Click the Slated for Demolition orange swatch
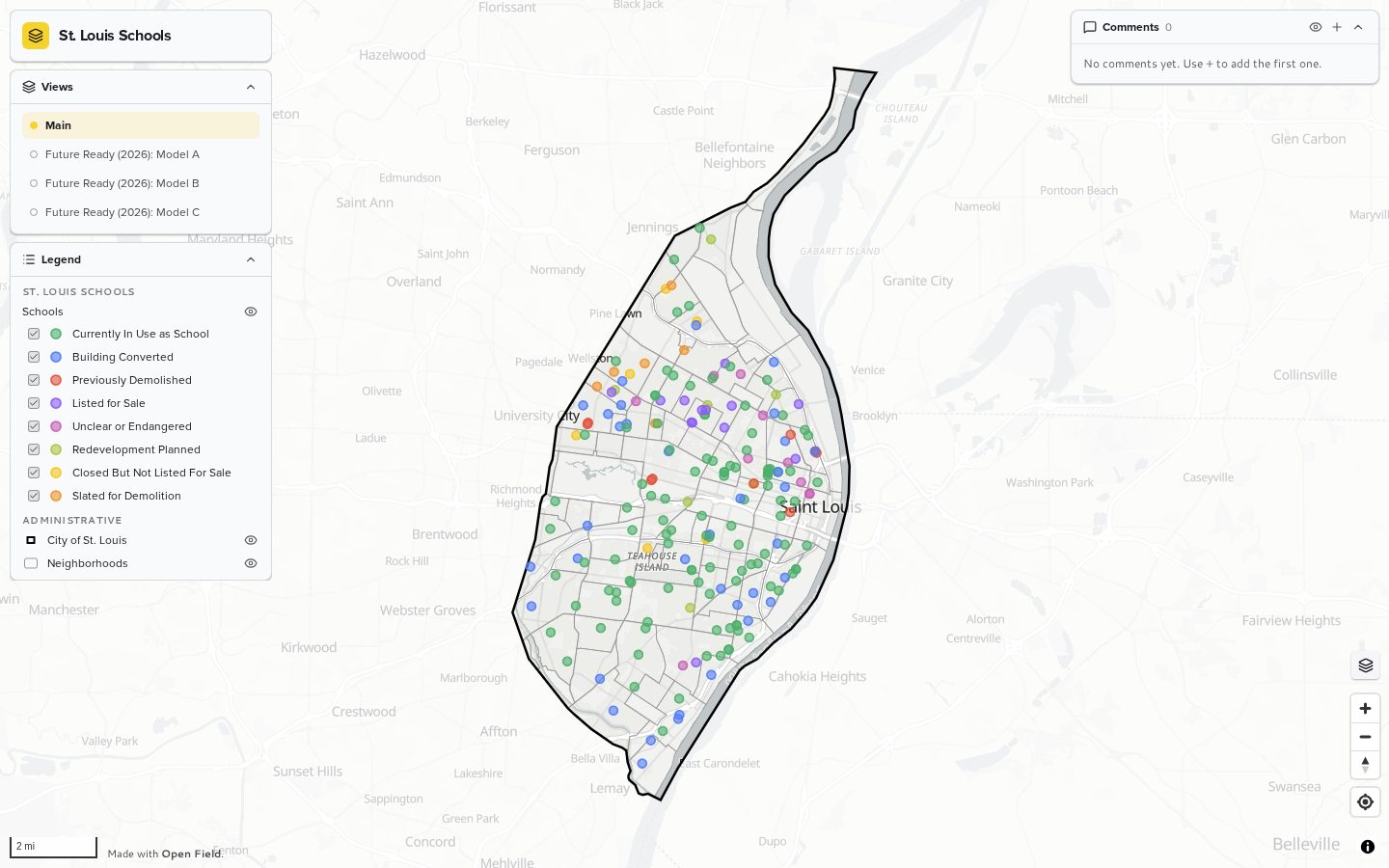 tap(56, 496)
